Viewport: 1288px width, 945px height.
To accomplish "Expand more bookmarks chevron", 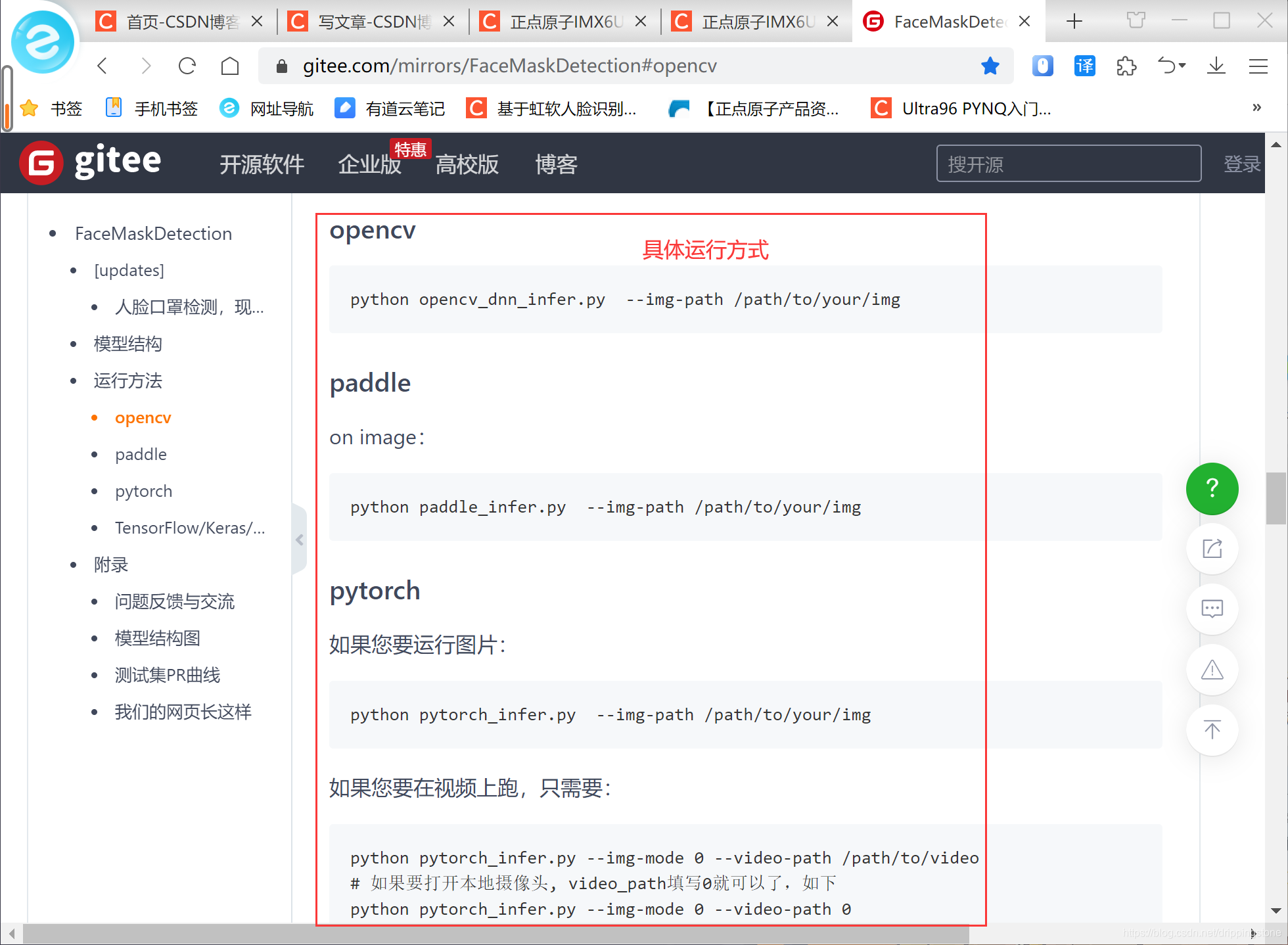I will pyautogui.click(x=1257, y=107).
